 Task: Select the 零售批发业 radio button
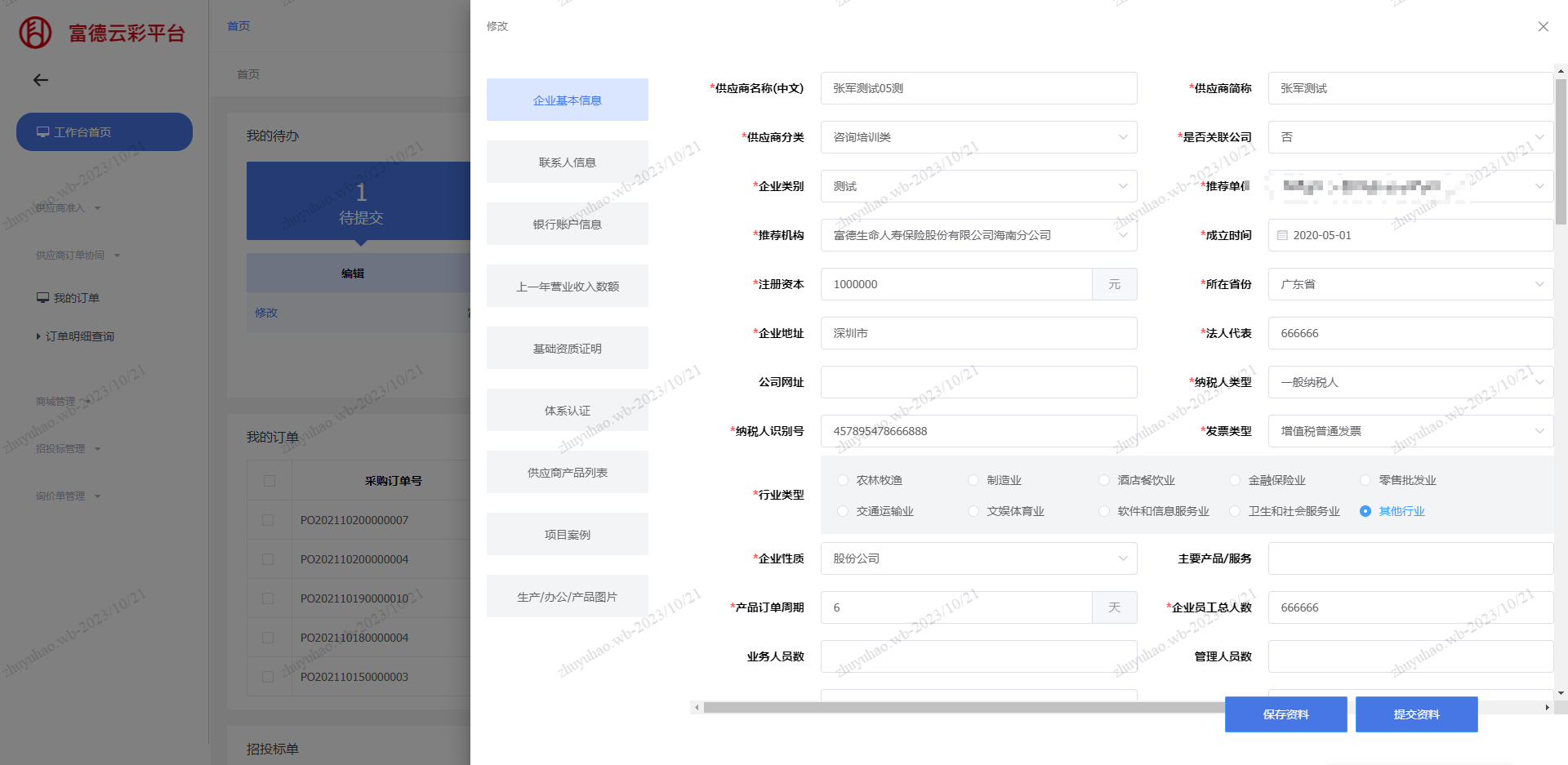1365,480
